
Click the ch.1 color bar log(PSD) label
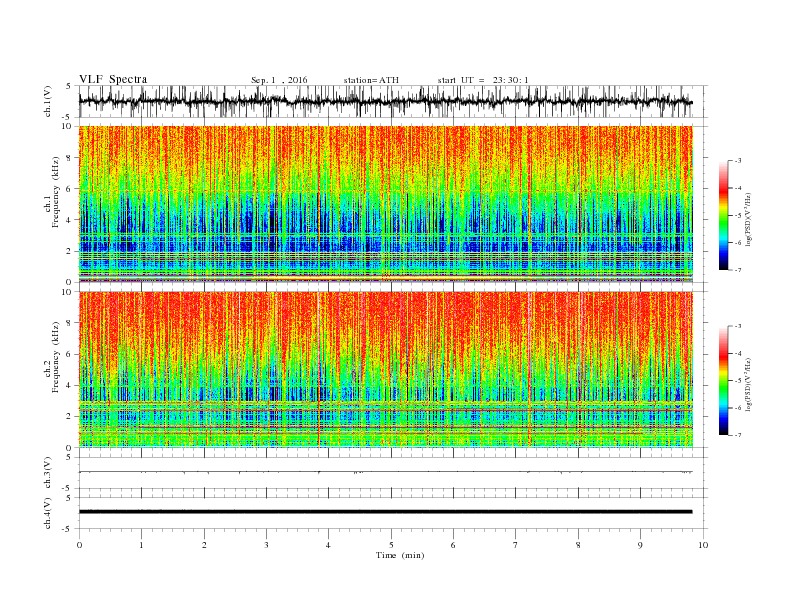pos(749,218)
